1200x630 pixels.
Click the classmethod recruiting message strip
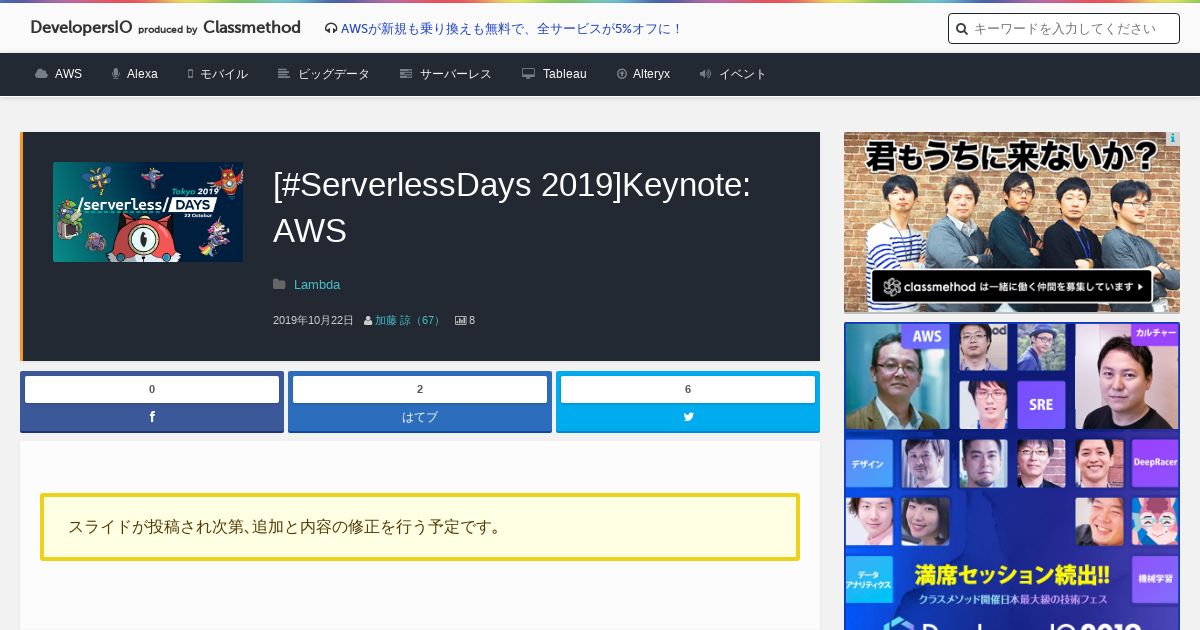pyautogui.click(x=1012, y=287)
